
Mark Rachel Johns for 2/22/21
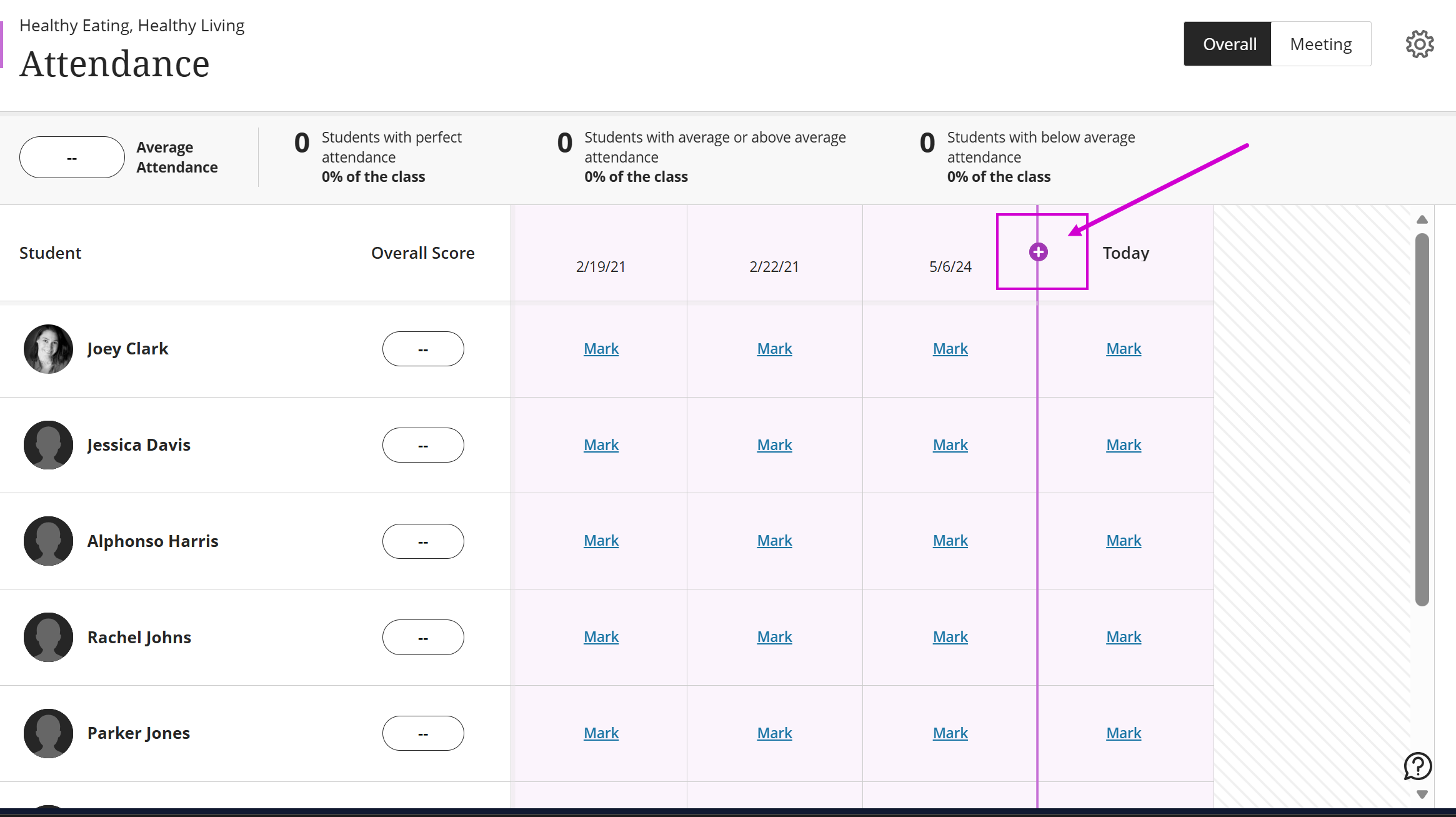pyautogui.click(x=775, y=637)
